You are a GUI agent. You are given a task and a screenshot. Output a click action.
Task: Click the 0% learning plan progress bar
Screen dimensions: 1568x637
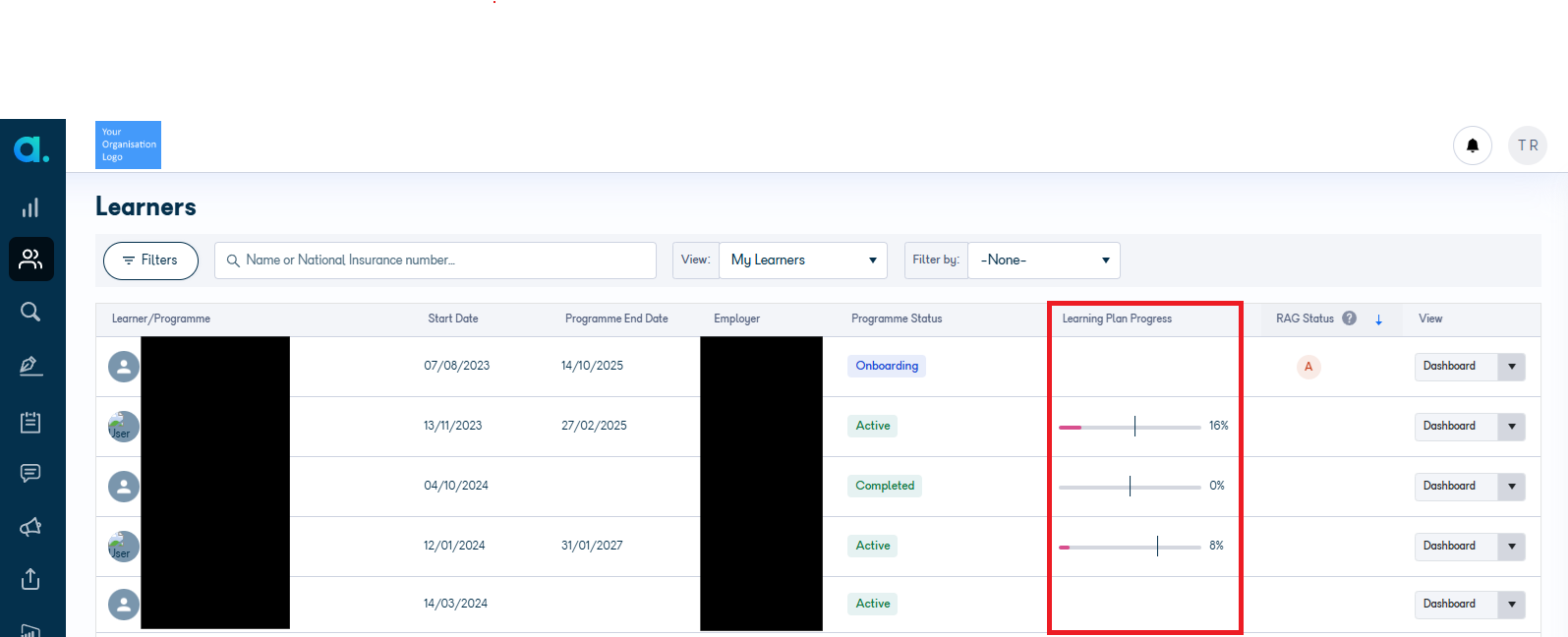(1130, 487)
